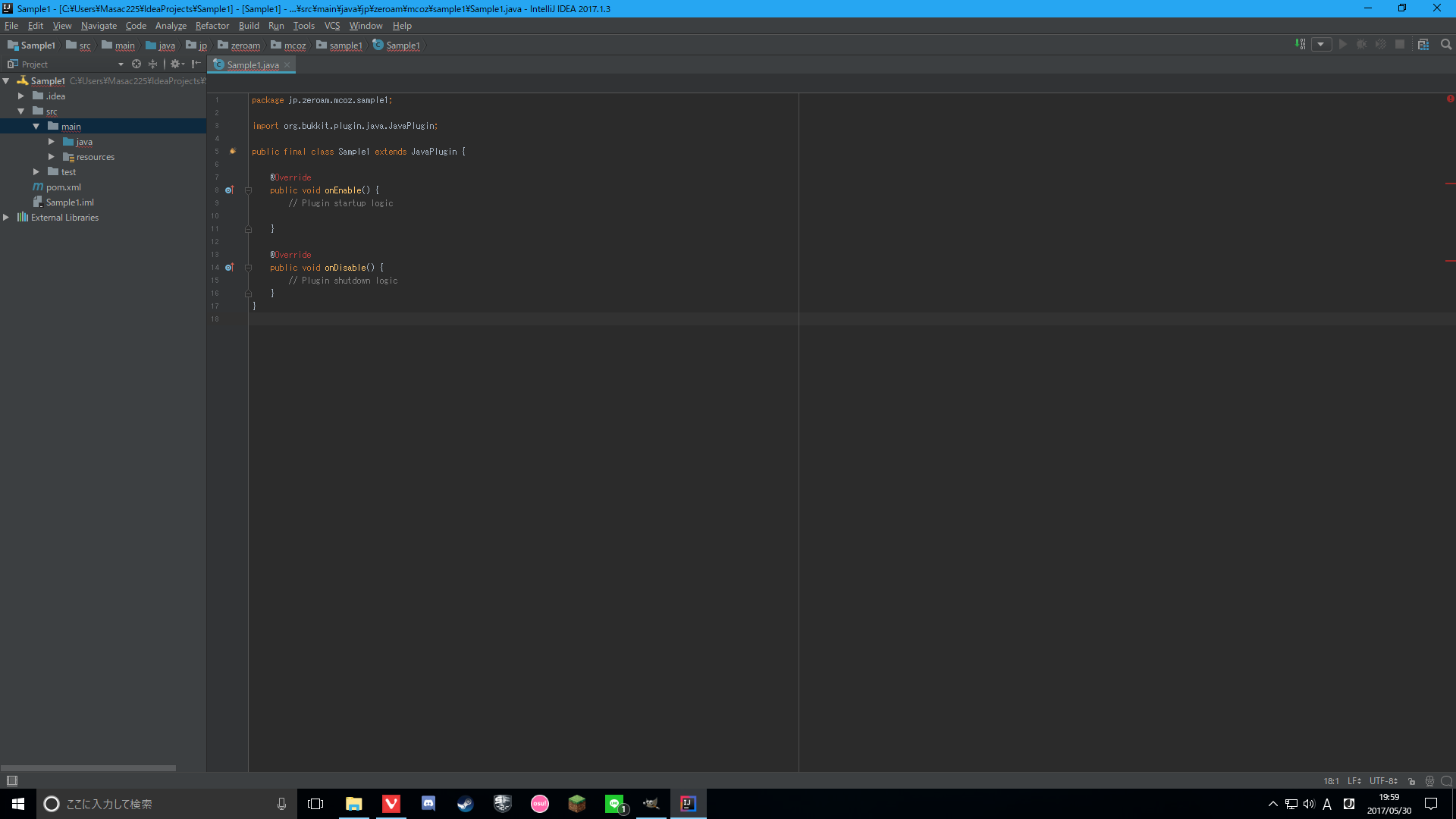Select the Sample1.java editor tab

click(x=251, y=64)
